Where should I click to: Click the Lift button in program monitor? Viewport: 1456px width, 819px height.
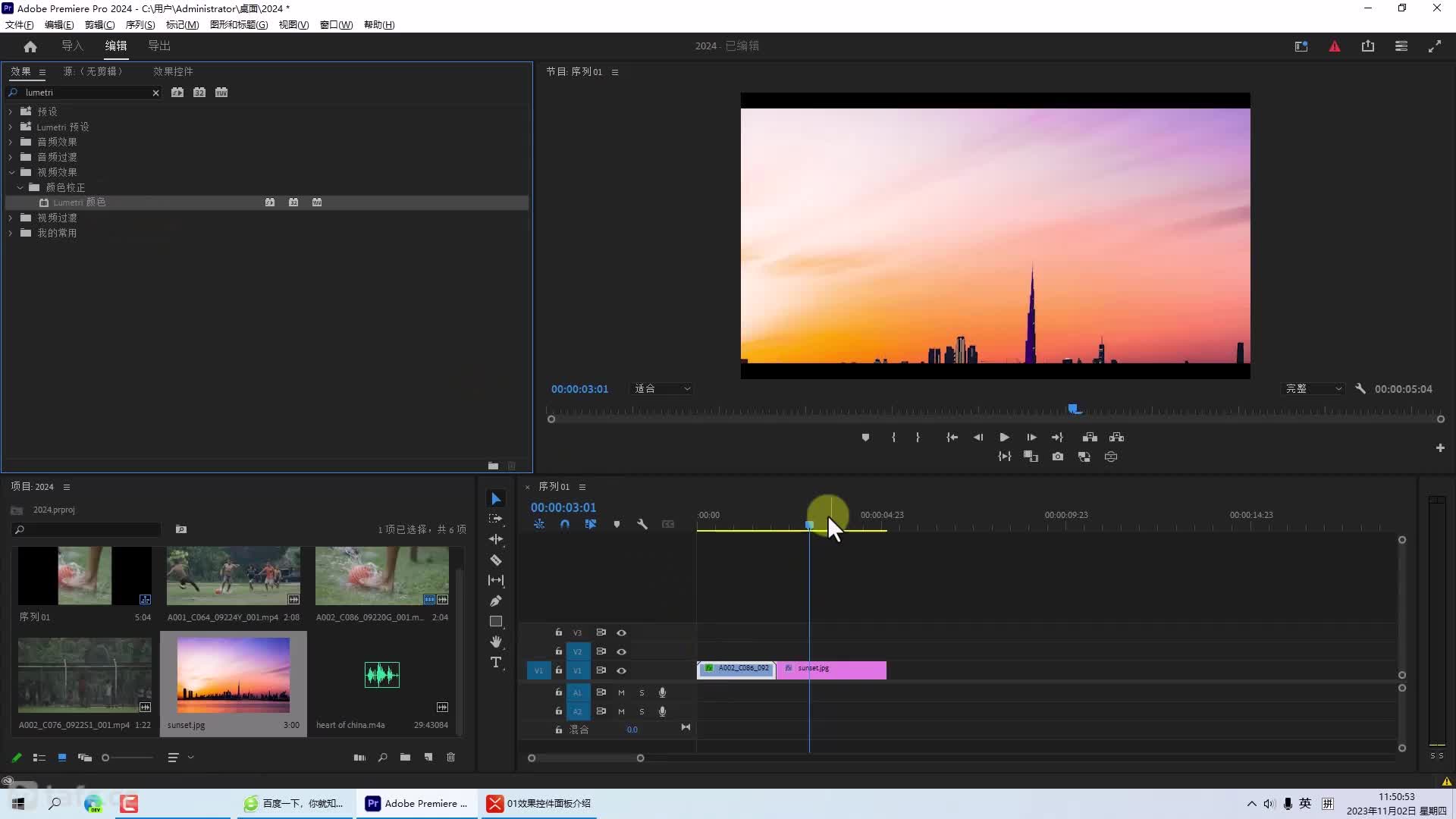(x=1090, y=438)
